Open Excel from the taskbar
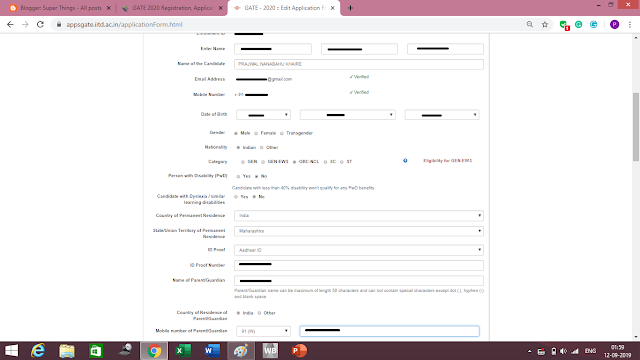This screenshot has width=640, height=360. coord(183,351)
